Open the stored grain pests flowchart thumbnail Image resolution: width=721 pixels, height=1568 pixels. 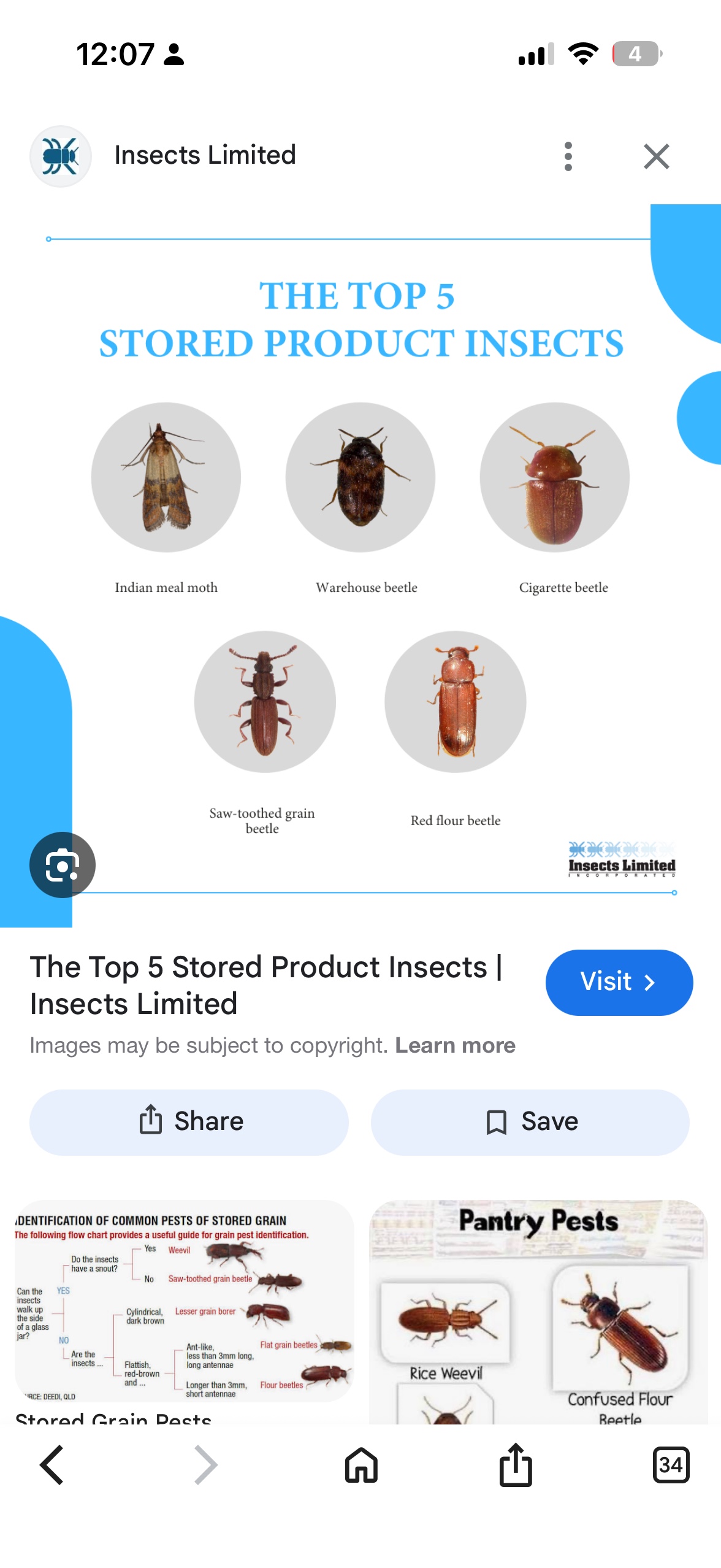(184, 1300)
